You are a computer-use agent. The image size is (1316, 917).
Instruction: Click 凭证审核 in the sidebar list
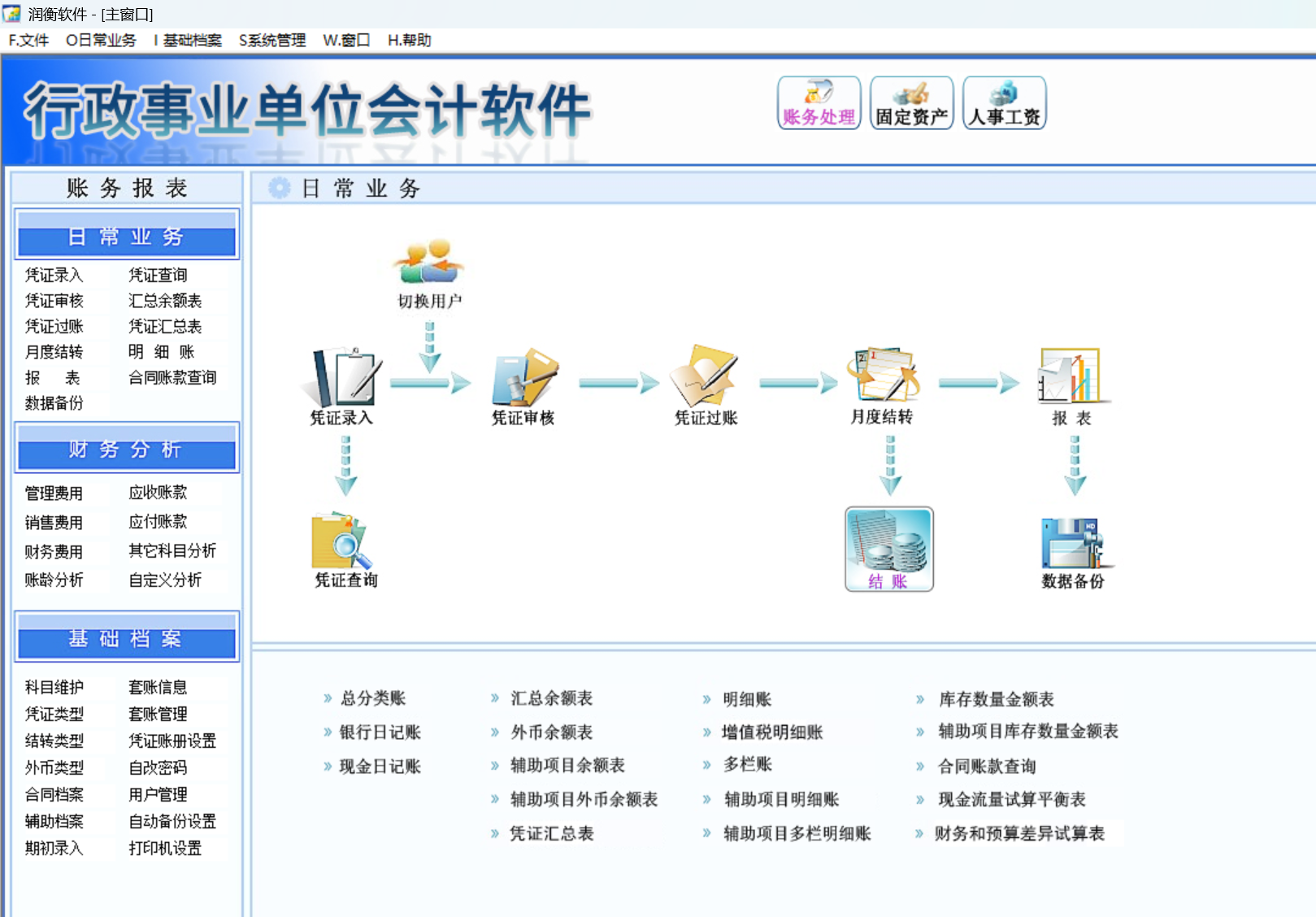(54, 301)
